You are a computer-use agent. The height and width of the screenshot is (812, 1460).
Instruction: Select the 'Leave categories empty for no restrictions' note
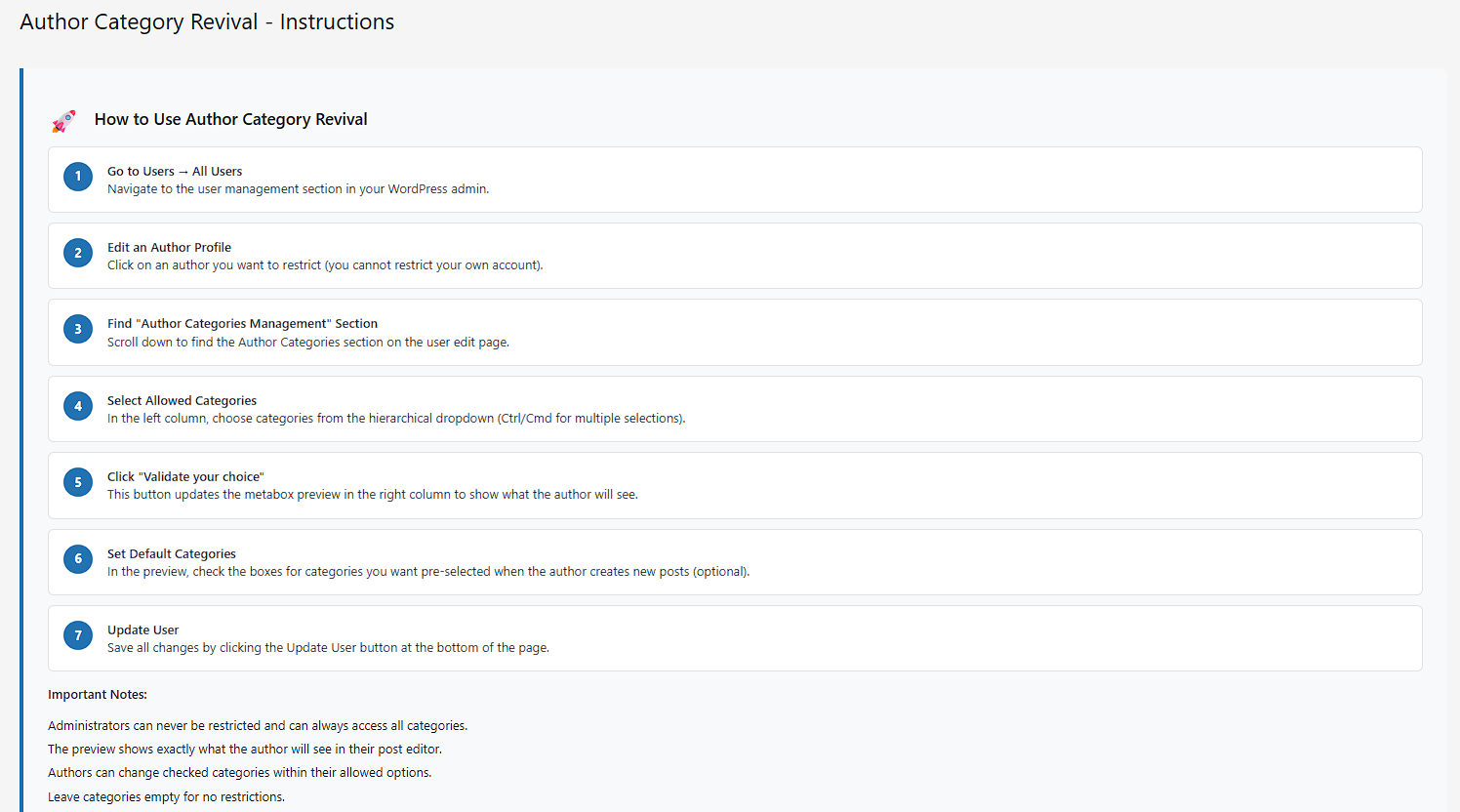[x=165, y=796]
